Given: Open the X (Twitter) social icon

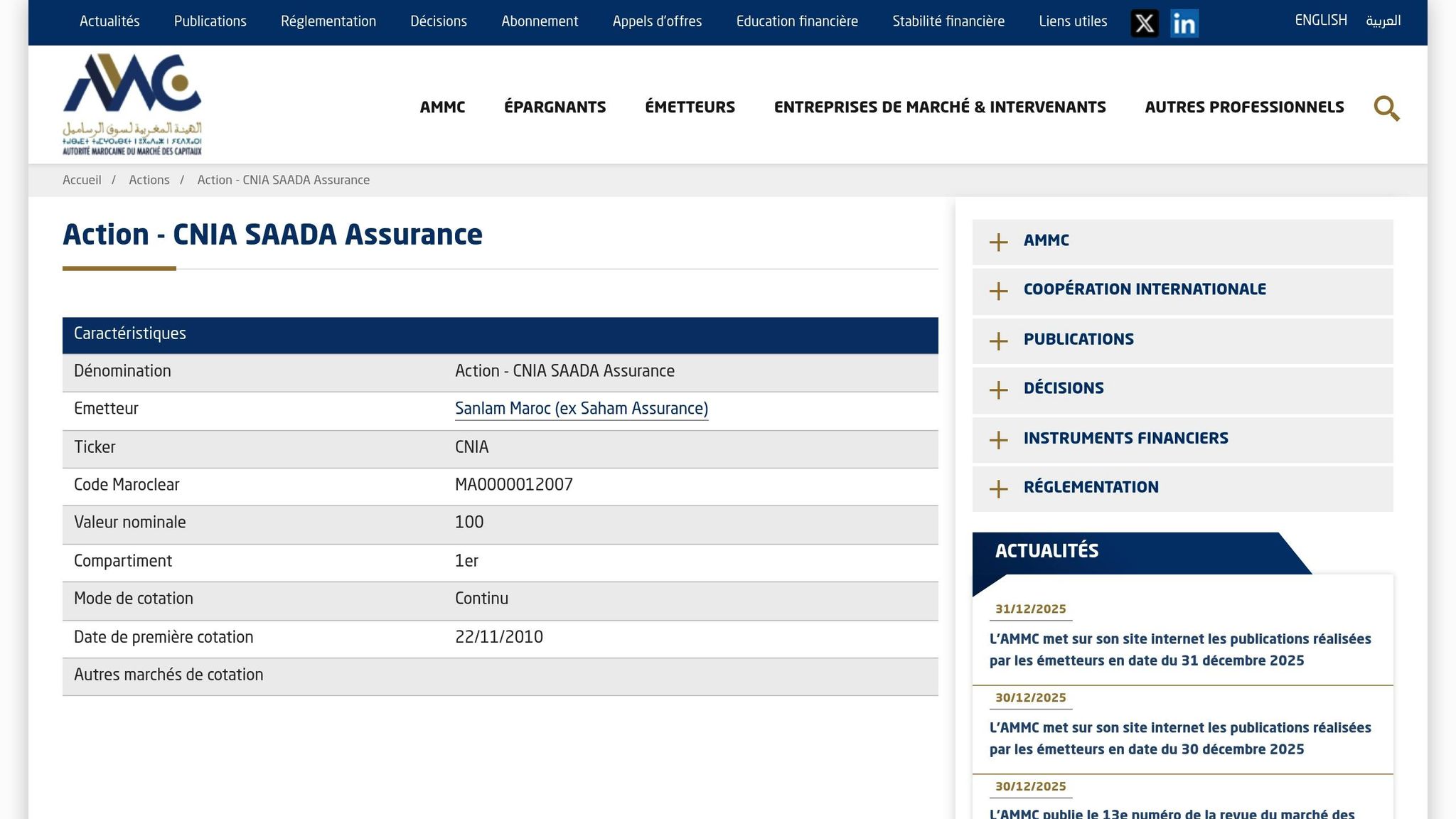Looking at the screenshot, I should 1144,23.
